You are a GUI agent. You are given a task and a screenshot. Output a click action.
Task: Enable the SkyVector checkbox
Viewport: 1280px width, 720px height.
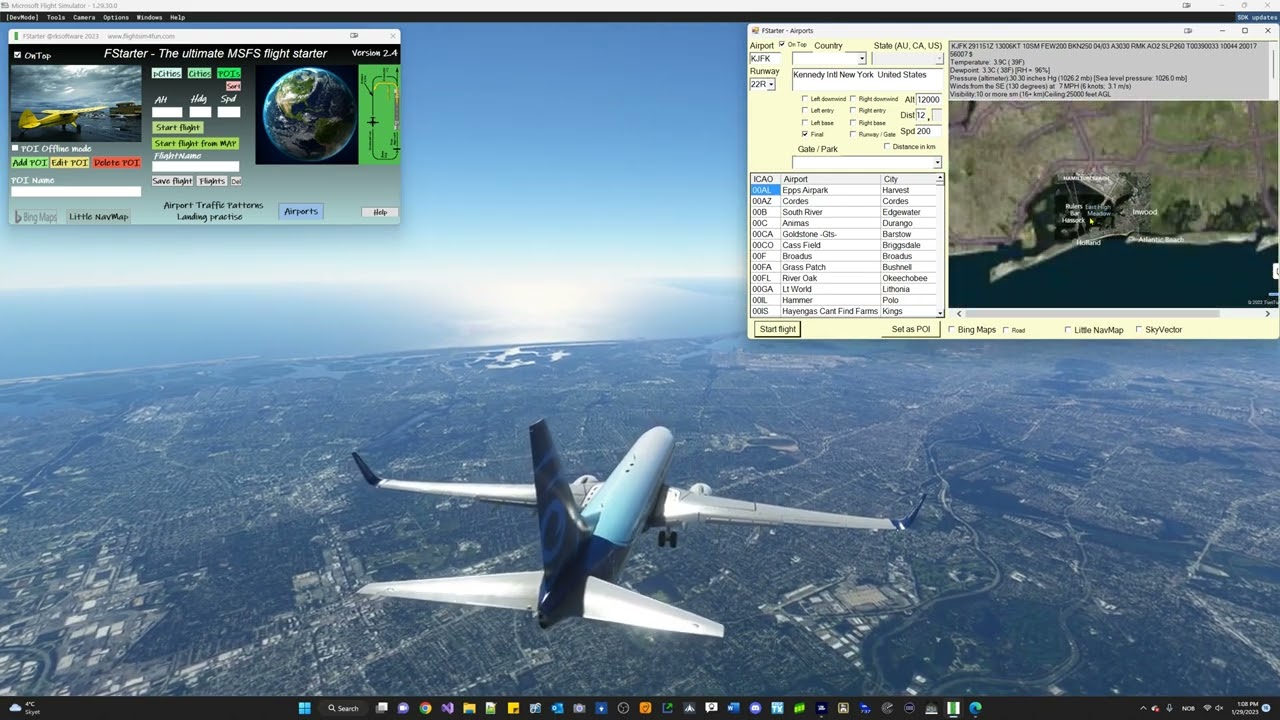[1139, 329]
